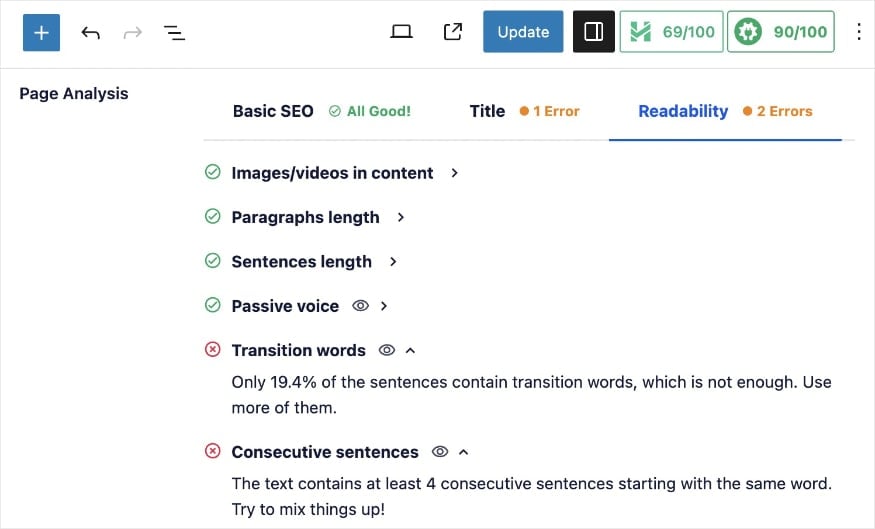875x529 pixels.
Task: Open the document overview list icon
Action: [x=174, y=33]
